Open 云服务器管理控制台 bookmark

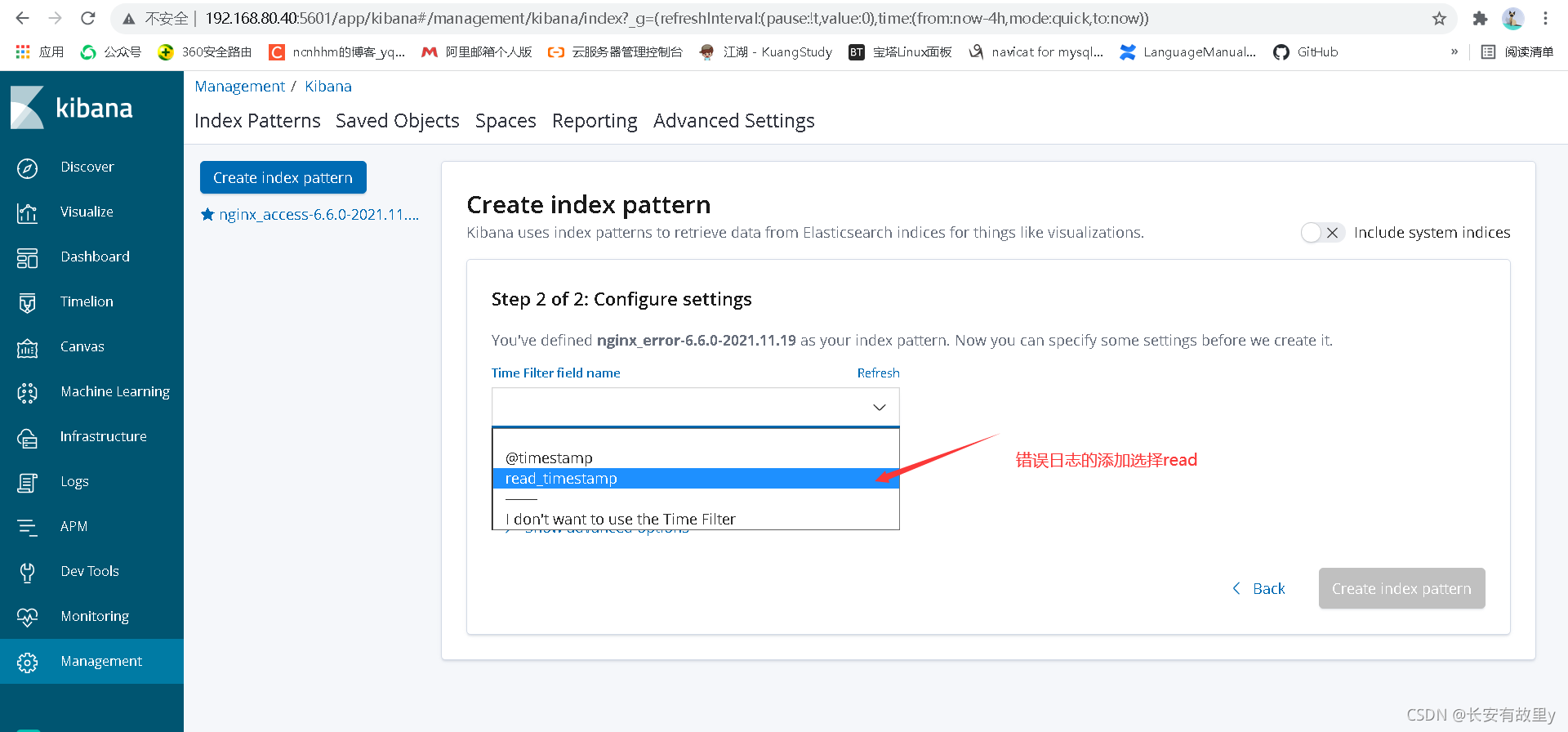coord(615,51)
